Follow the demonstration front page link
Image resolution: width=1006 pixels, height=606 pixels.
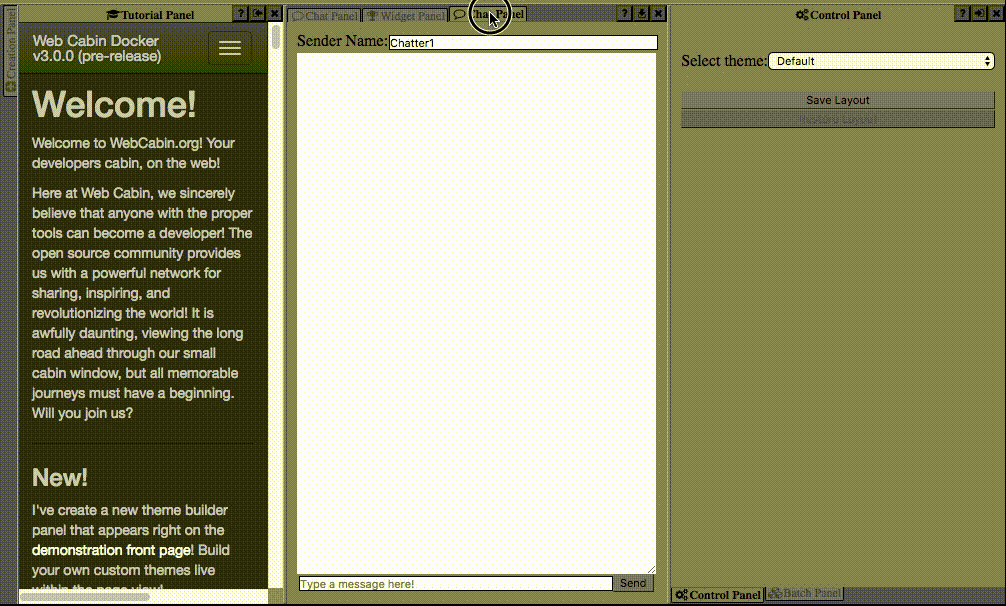112,550
